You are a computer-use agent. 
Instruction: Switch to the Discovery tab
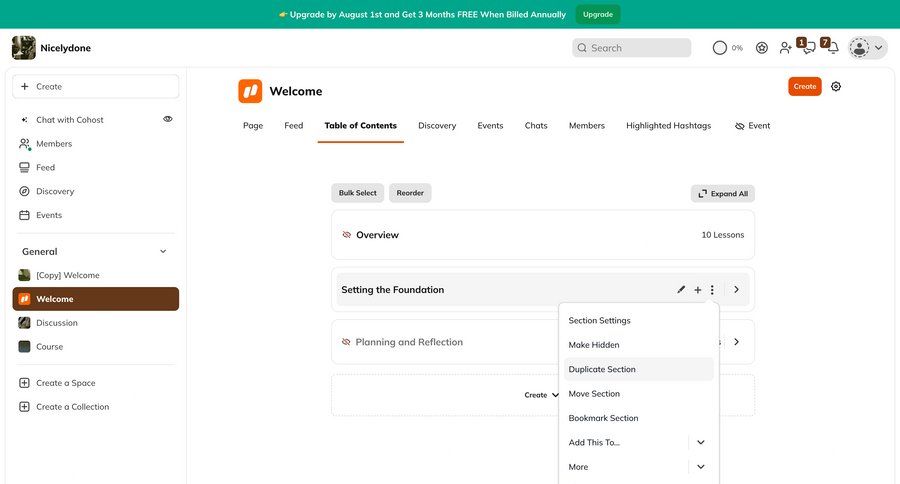point(437,125)
